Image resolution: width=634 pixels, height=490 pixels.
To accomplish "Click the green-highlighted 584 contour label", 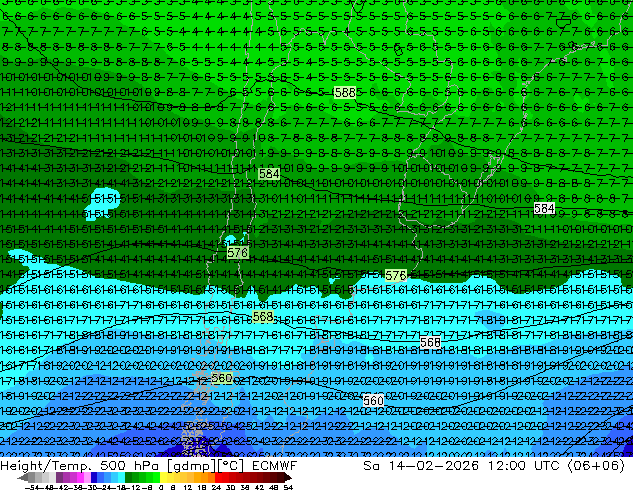I will coord(269,174).
